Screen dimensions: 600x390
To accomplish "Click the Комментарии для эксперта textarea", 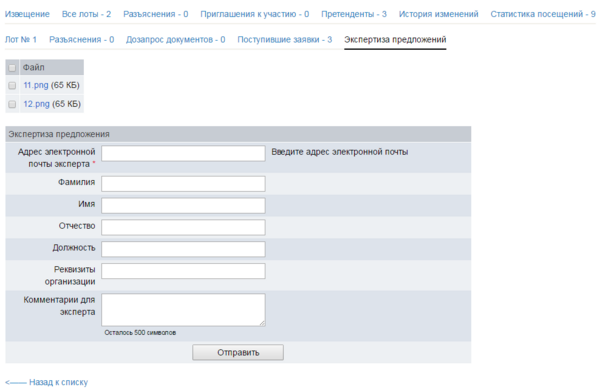I will coord(183,310).
